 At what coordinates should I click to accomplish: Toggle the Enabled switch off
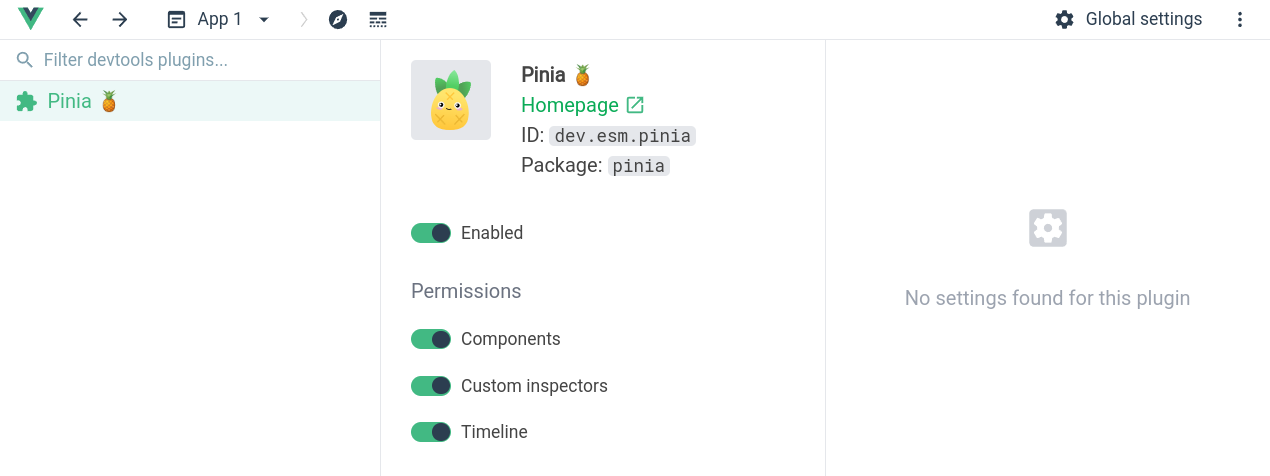point(431,233)
